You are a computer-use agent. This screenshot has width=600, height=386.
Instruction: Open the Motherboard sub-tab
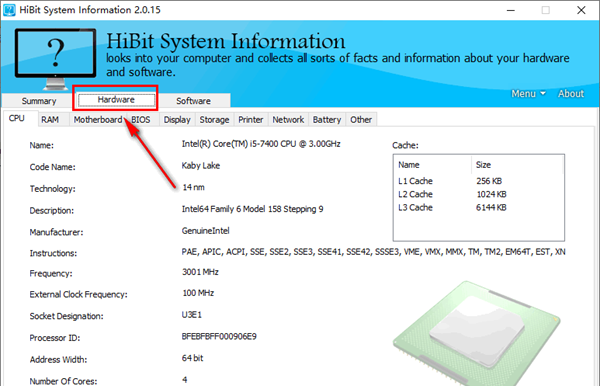(98, 120)
